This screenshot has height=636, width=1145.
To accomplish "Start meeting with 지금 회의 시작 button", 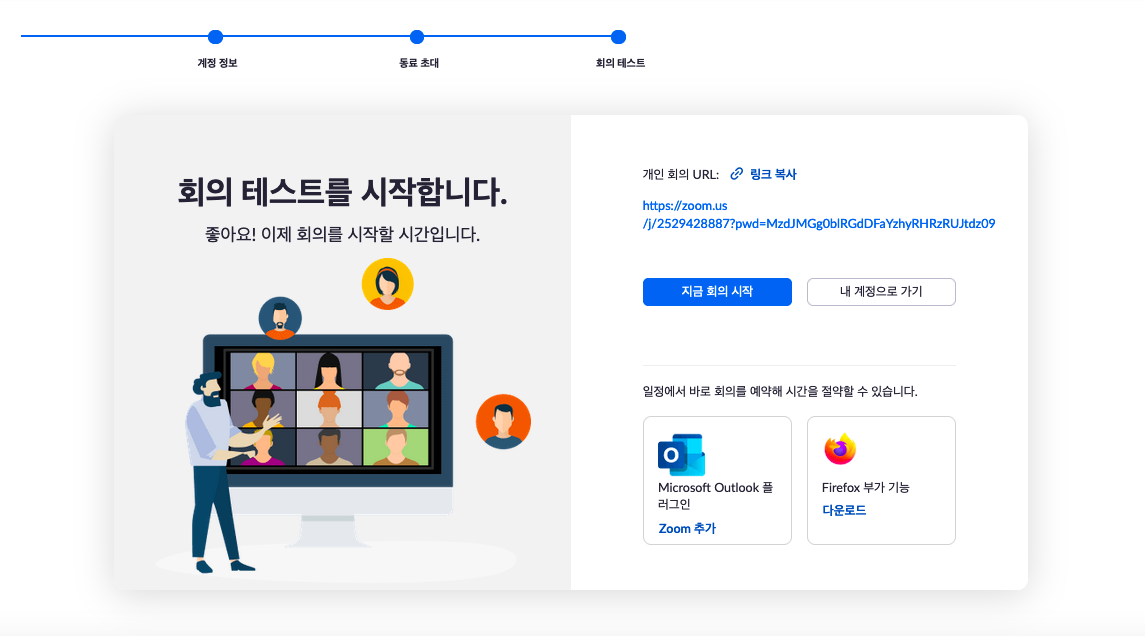I will point(717,291).
